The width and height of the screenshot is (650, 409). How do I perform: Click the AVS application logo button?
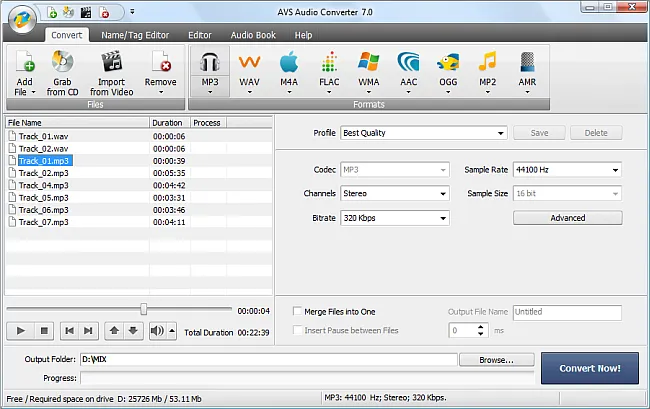22,19
